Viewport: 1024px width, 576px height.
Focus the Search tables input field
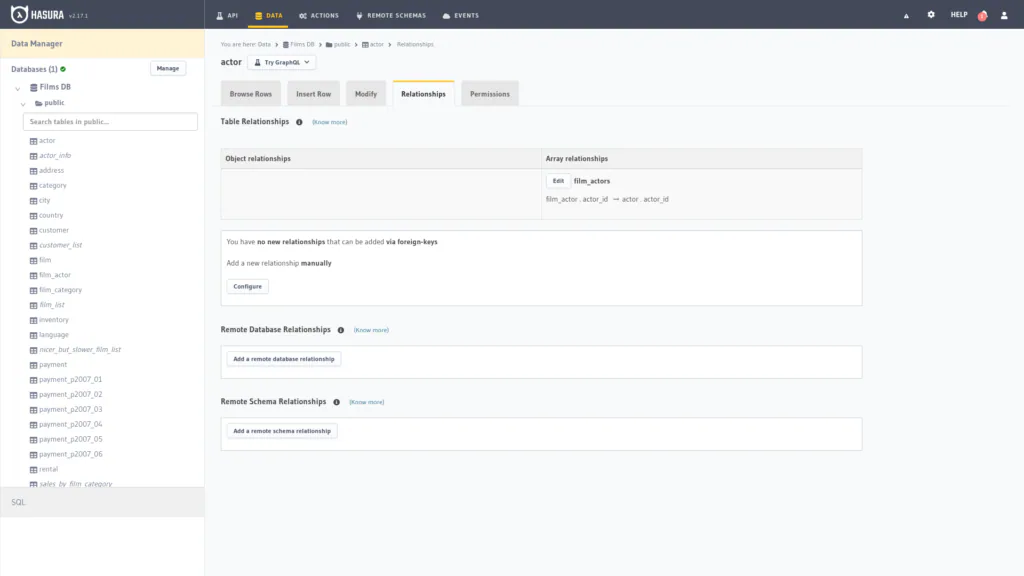pos(110,121)
